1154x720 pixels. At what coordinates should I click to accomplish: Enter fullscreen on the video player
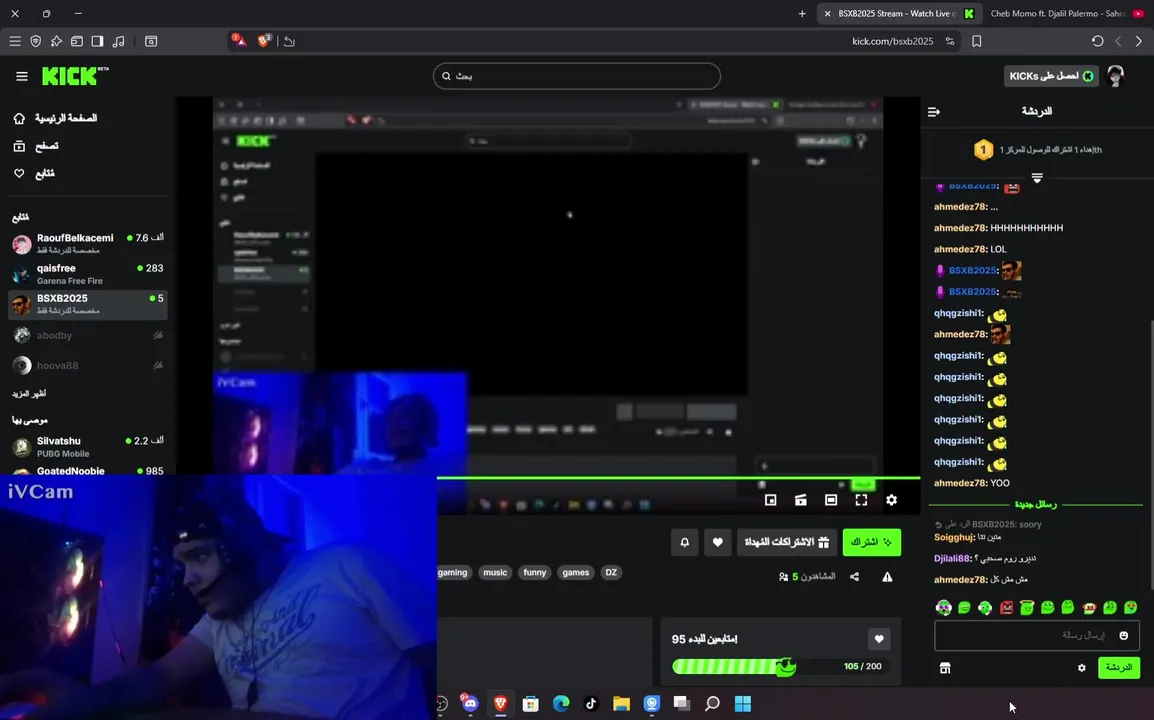(861, 500)
